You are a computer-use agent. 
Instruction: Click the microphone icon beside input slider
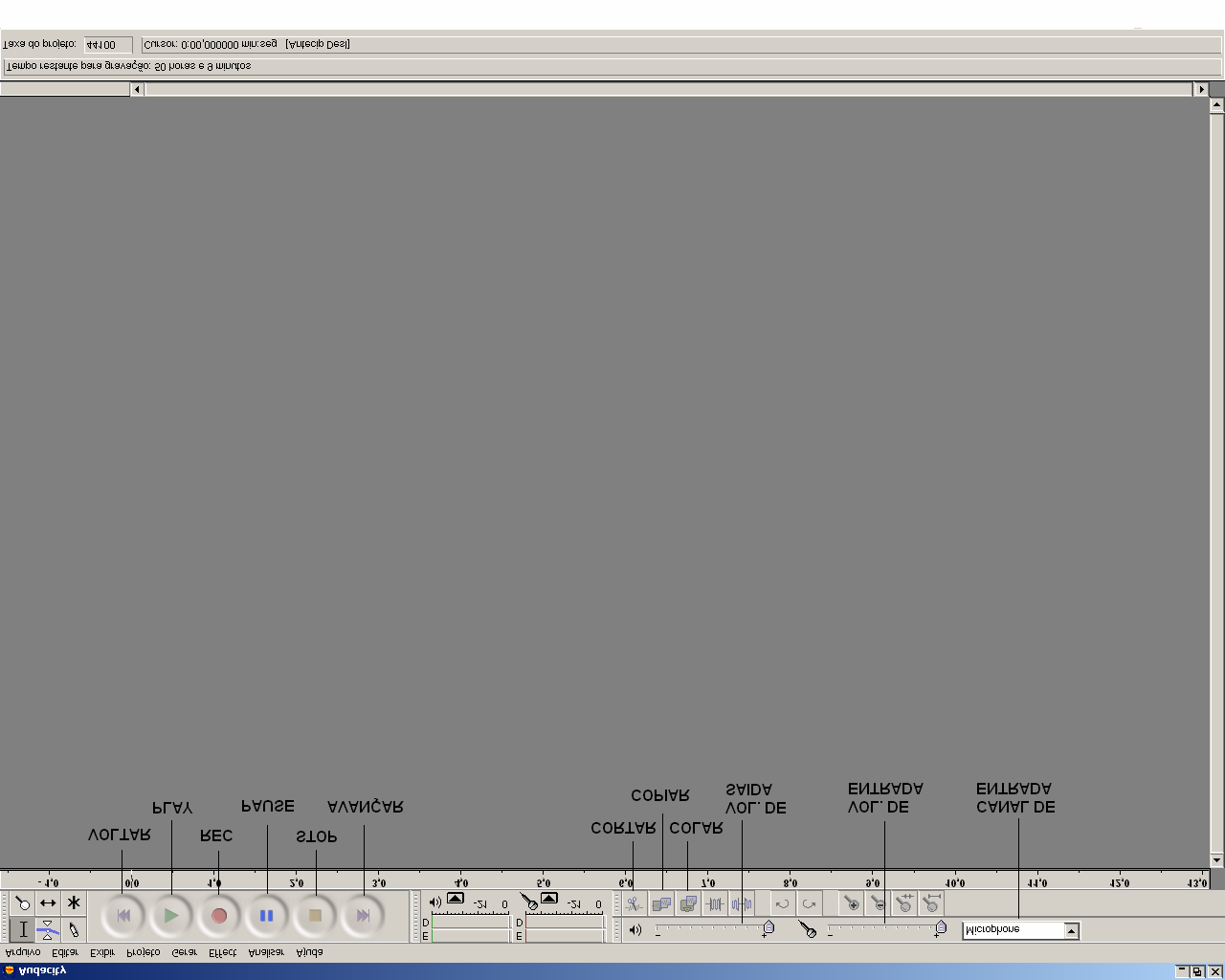808,928
